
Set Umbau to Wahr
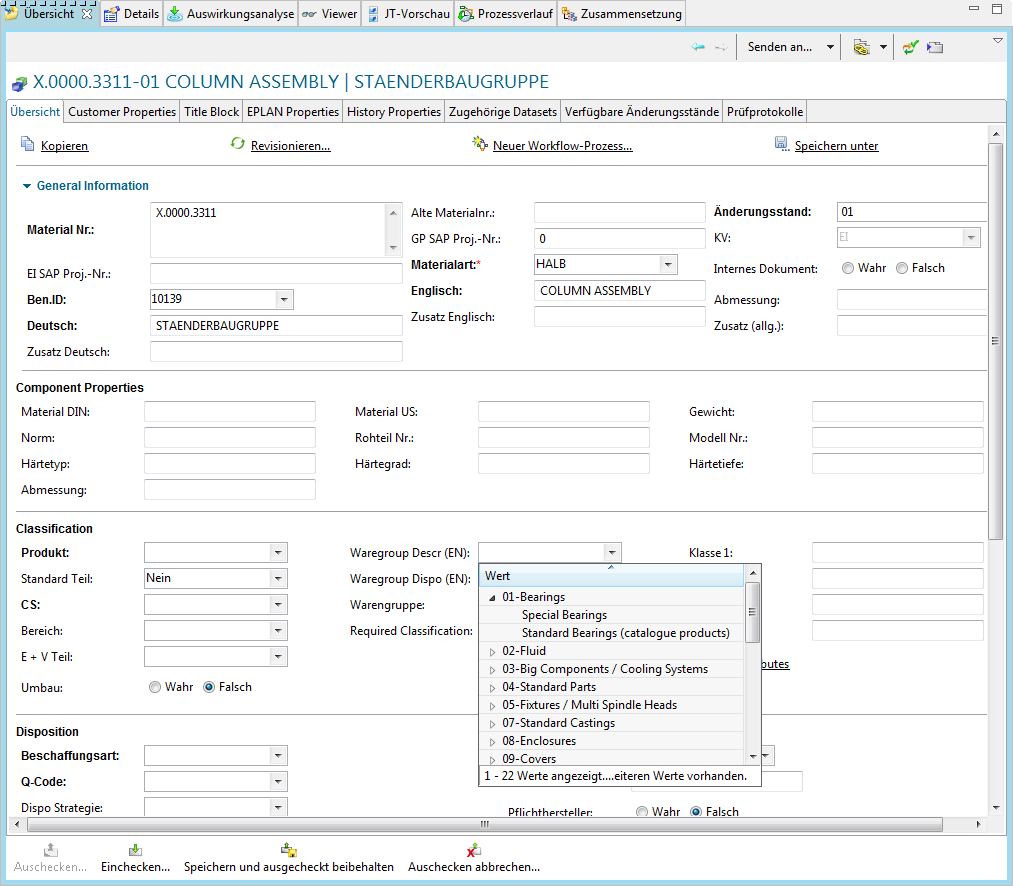(155, 687)
